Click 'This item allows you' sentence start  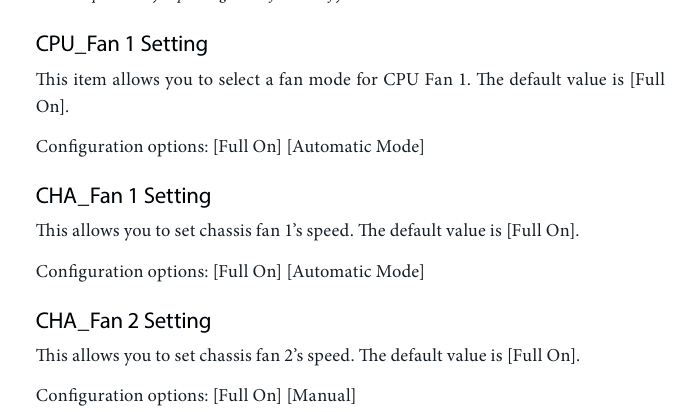(x=98, y=80)
